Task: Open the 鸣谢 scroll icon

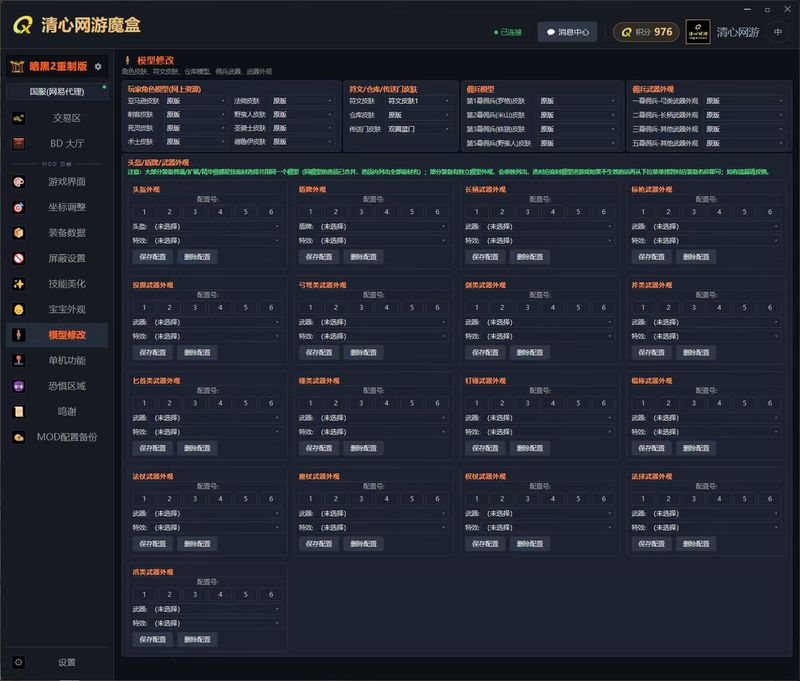Action: click(19, 412)
